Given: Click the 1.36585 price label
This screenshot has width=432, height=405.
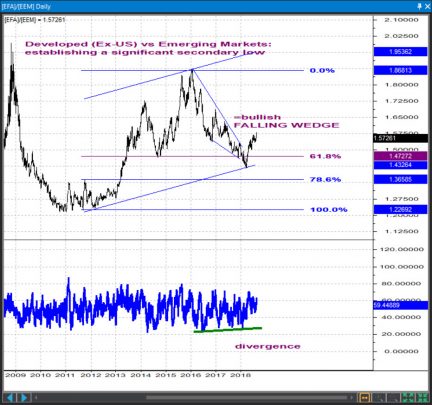Looking at the screenshot, I should tap(400, 179).
